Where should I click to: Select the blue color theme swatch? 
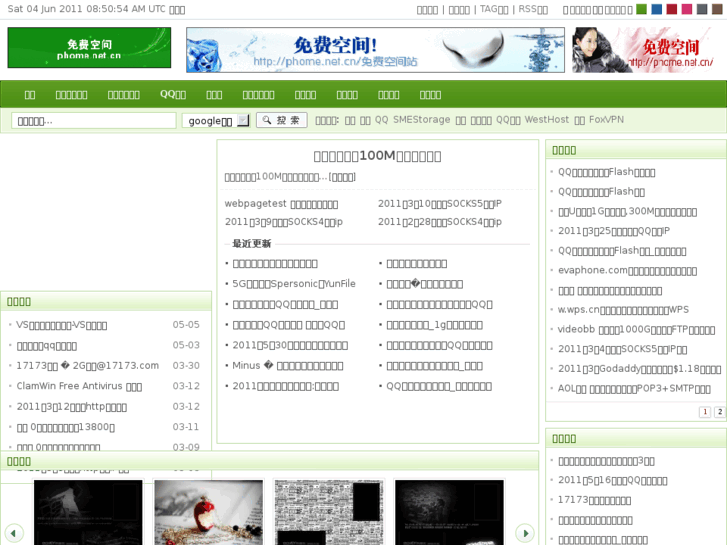coord(657,10)
